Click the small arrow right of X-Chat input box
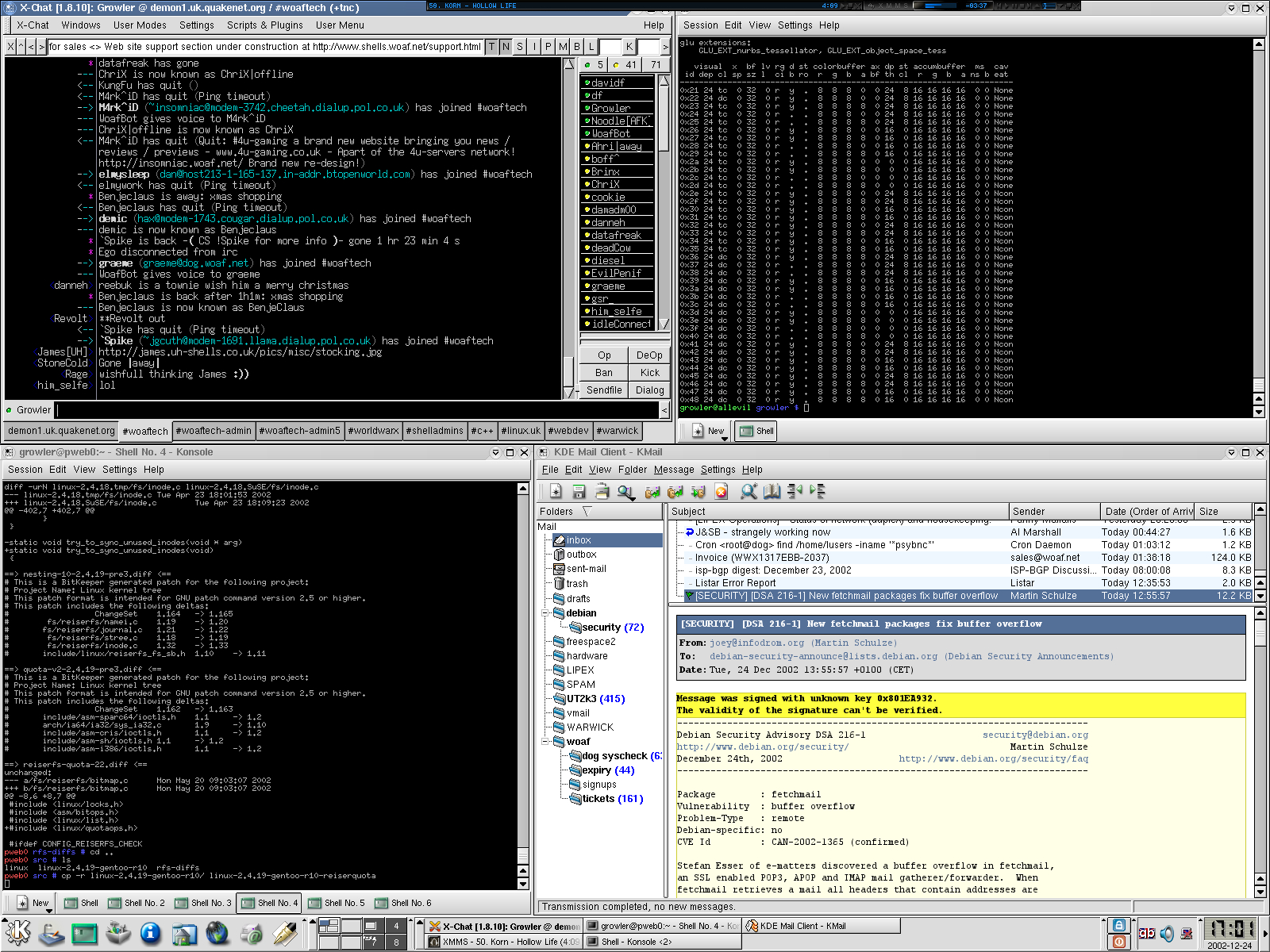Screen dimensions: 1270x952 point(664,410)
